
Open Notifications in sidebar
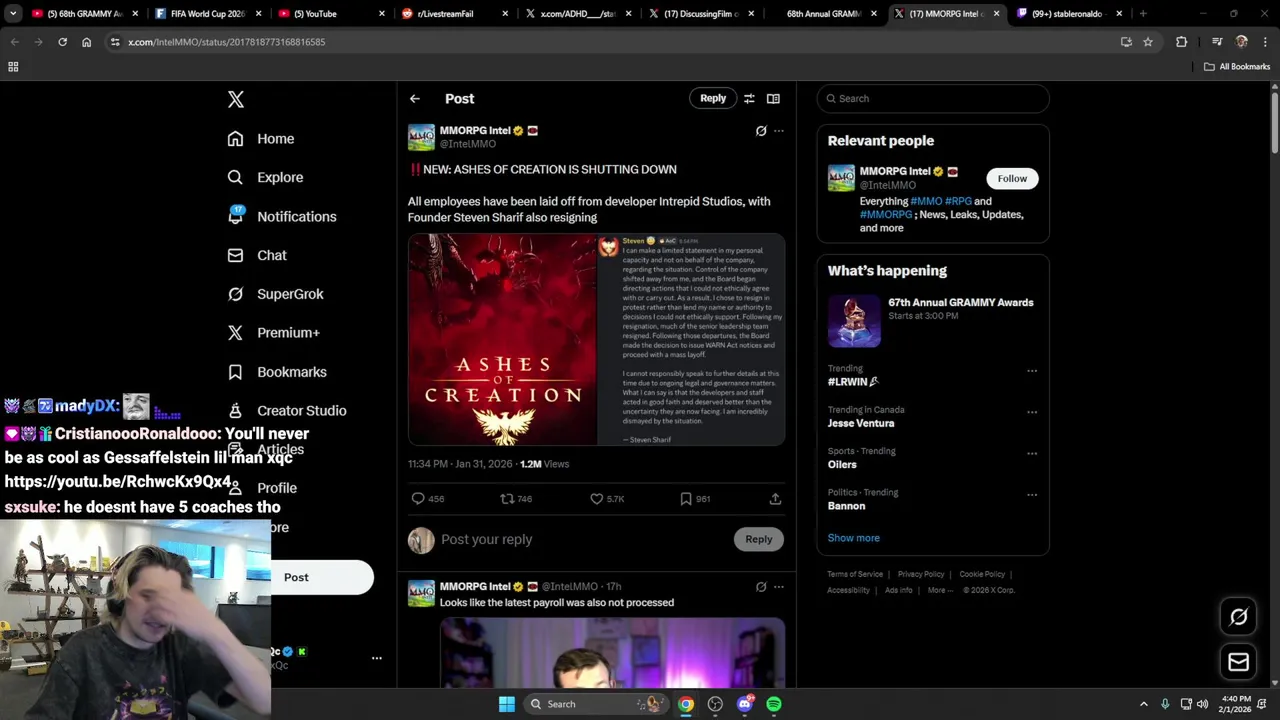[x=282, y=216]
